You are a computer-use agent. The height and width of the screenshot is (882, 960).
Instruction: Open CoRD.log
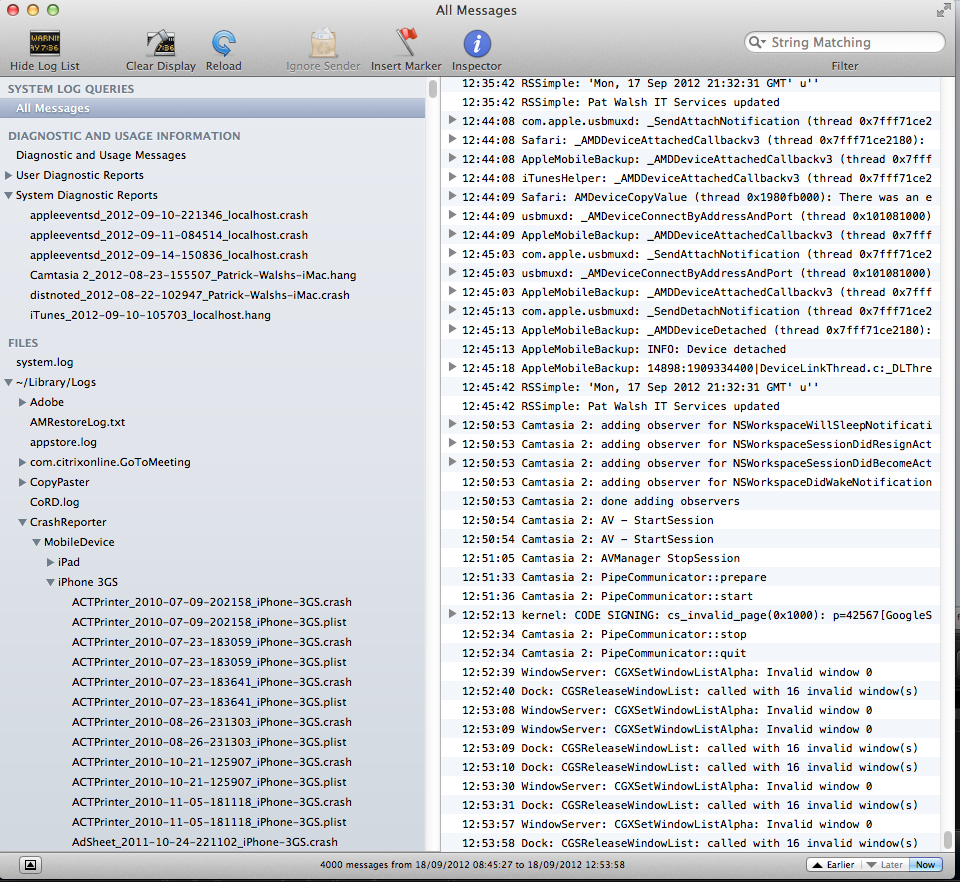54,502
